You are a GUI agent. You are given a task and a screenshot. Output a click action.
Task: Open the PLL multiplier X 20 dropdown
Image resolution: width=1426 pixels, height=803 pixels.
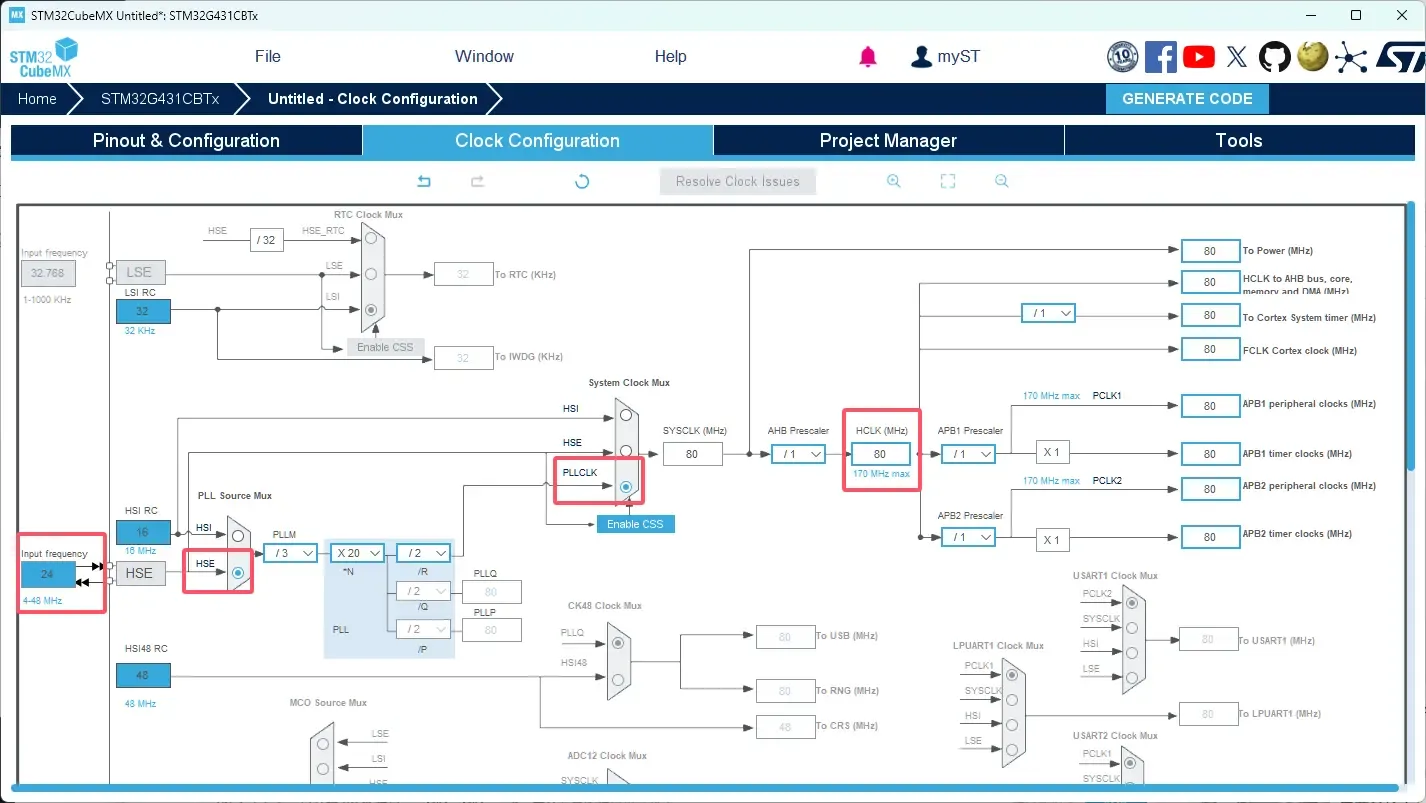(x=359, y=553)
